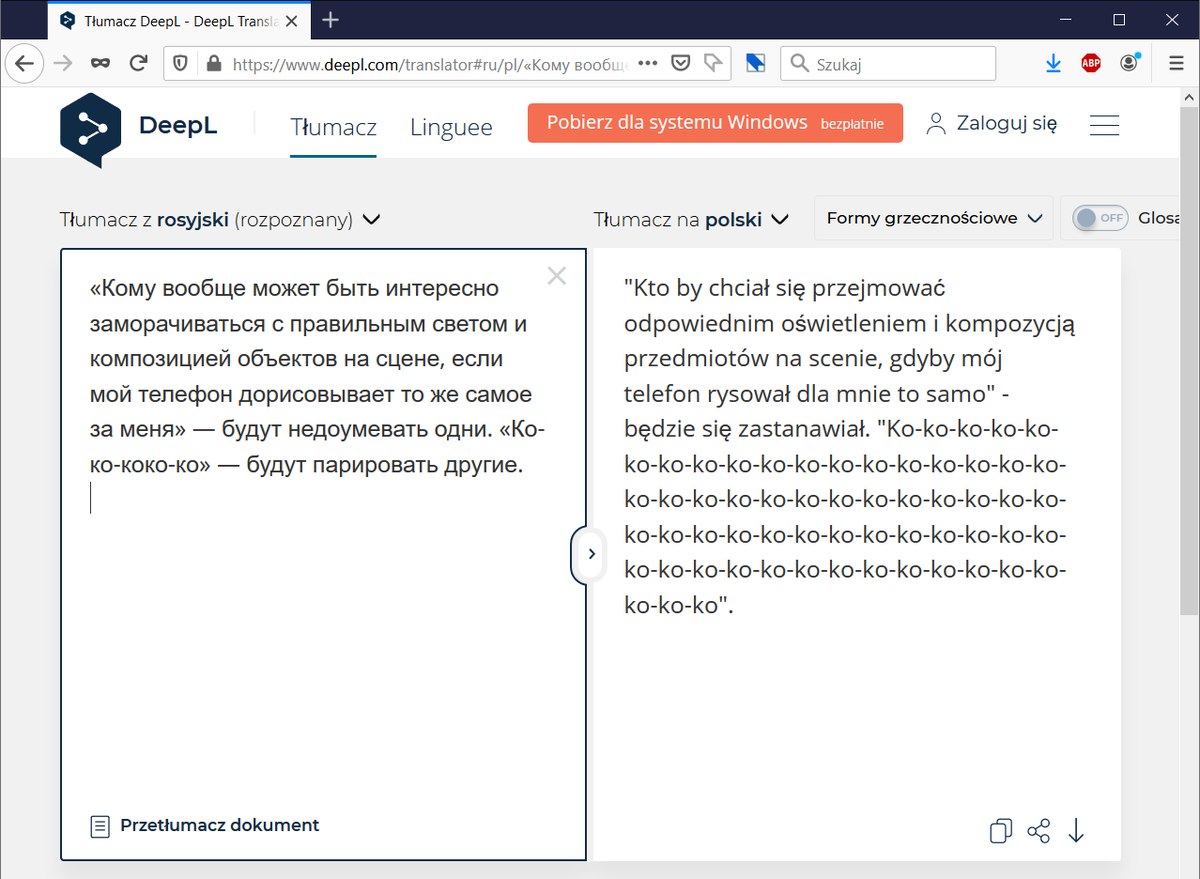Open a new browser tab with plus
Viewport: 1200px width, 879px height.
tap(331, 20)
